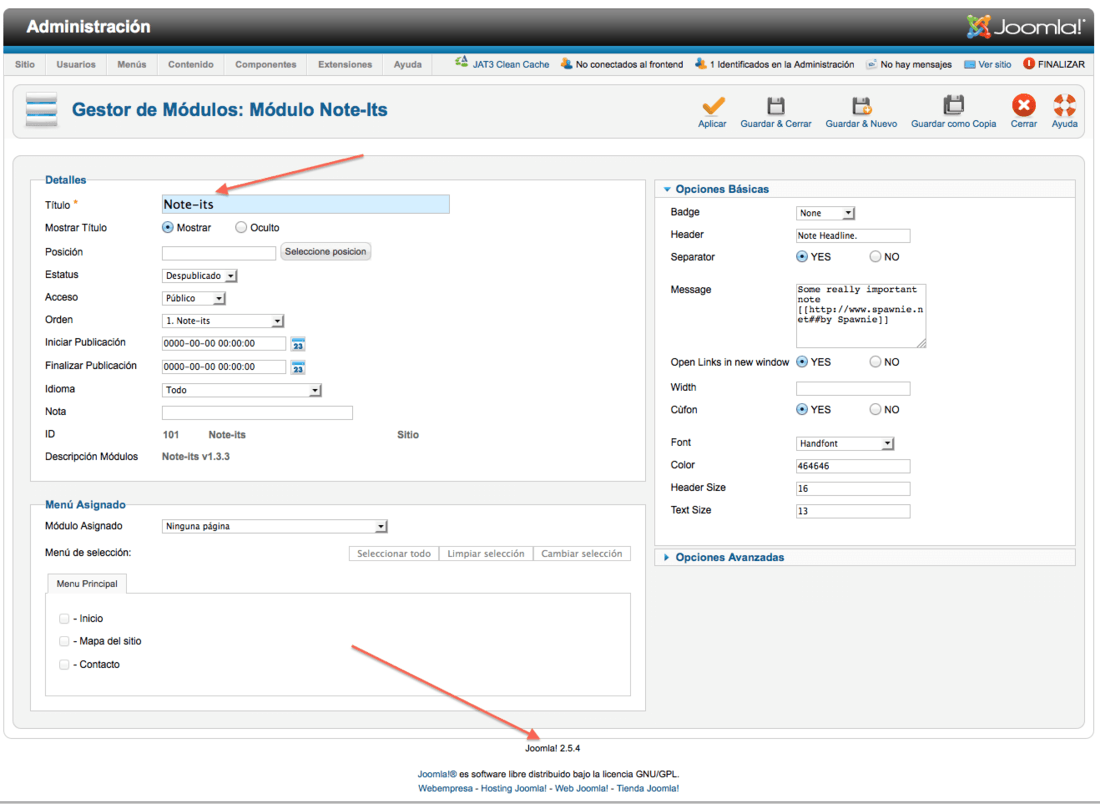Click the Message textarea
This screenshot has width=1100, height=804.
[x=861, y=316]
